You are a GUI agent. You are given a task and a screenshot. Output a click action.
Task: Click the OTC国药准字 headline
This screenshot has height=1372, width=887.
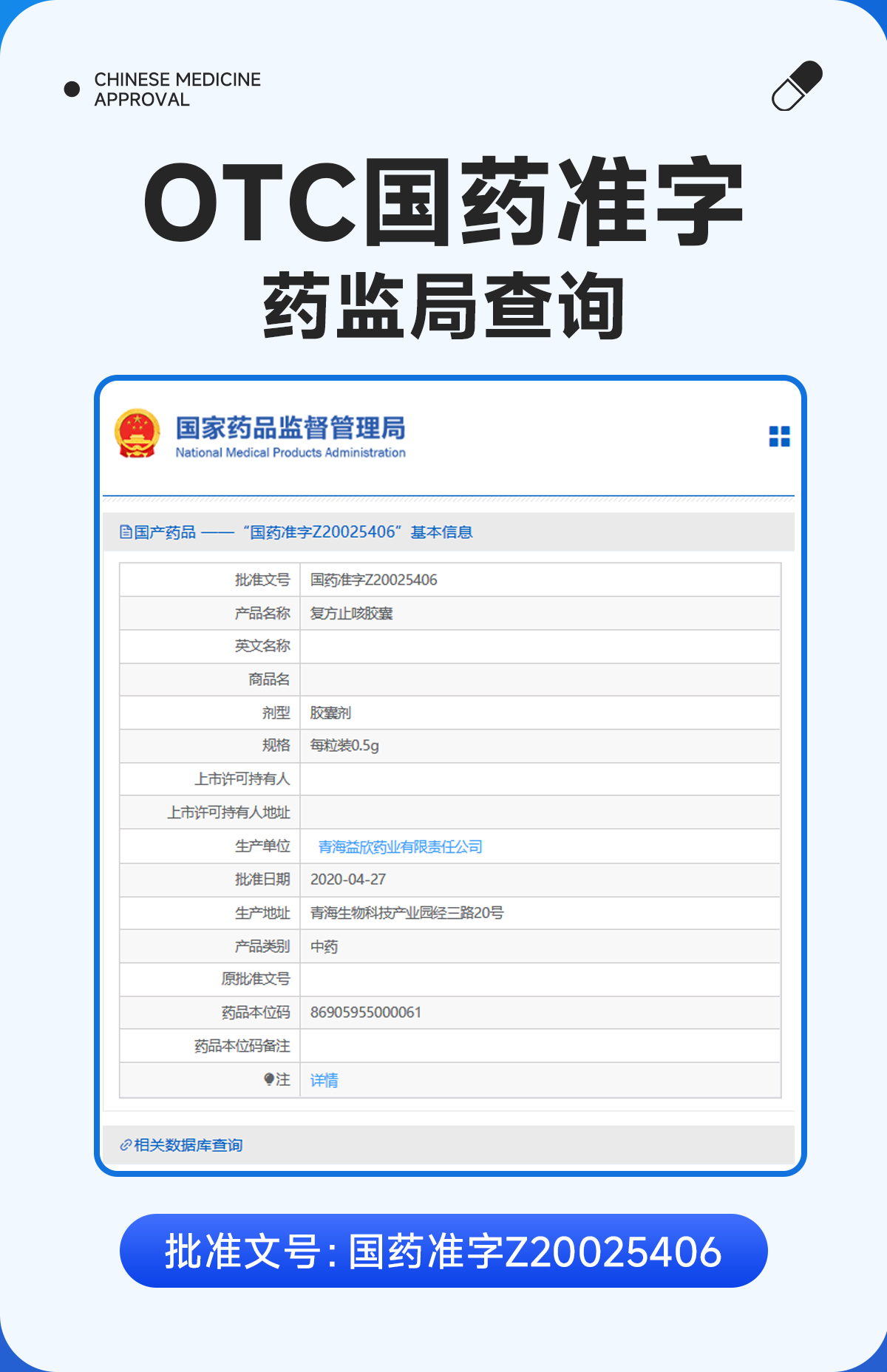(x=443, y=201)
